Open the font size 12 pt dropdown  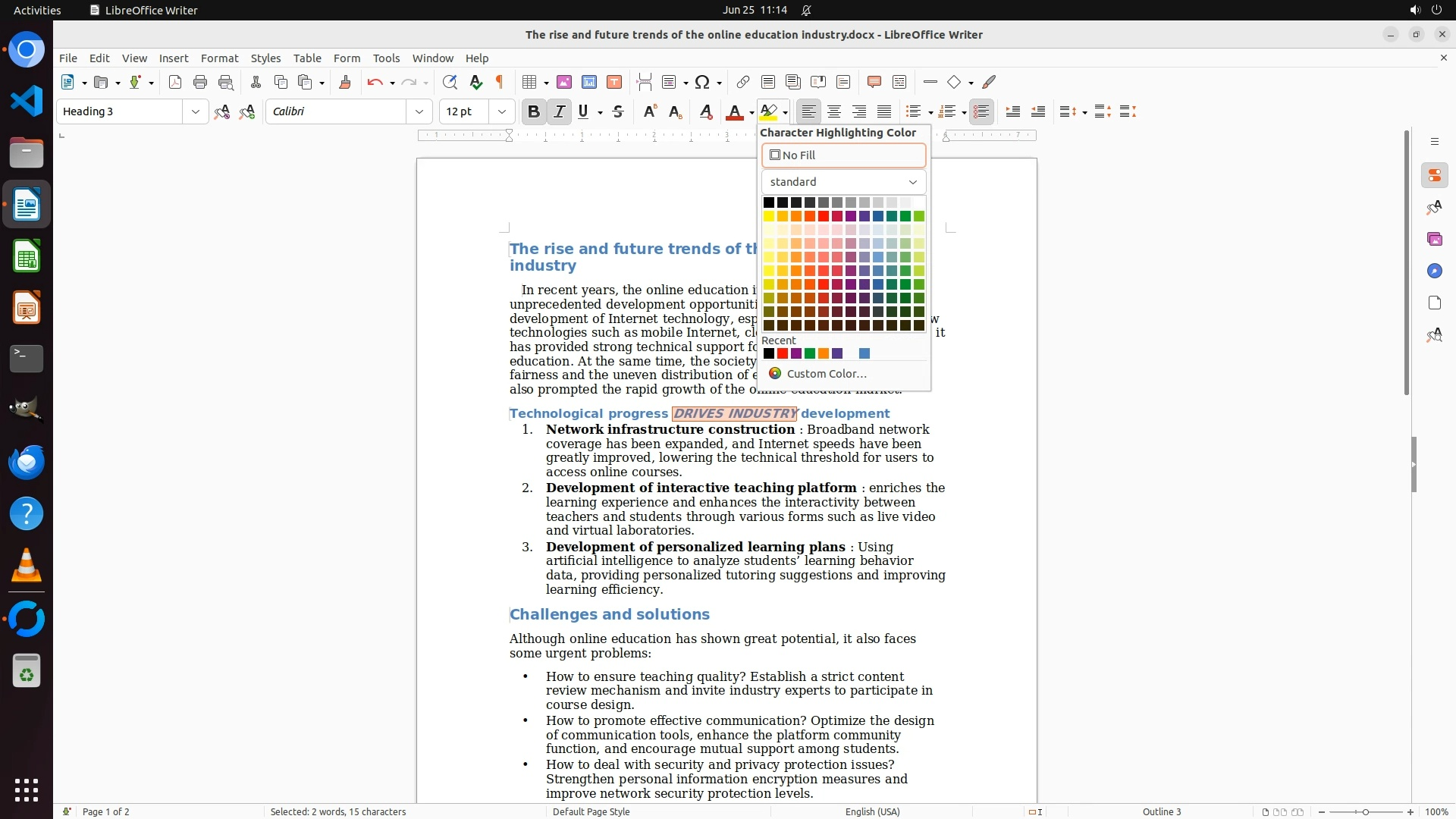tap(502, 111)
